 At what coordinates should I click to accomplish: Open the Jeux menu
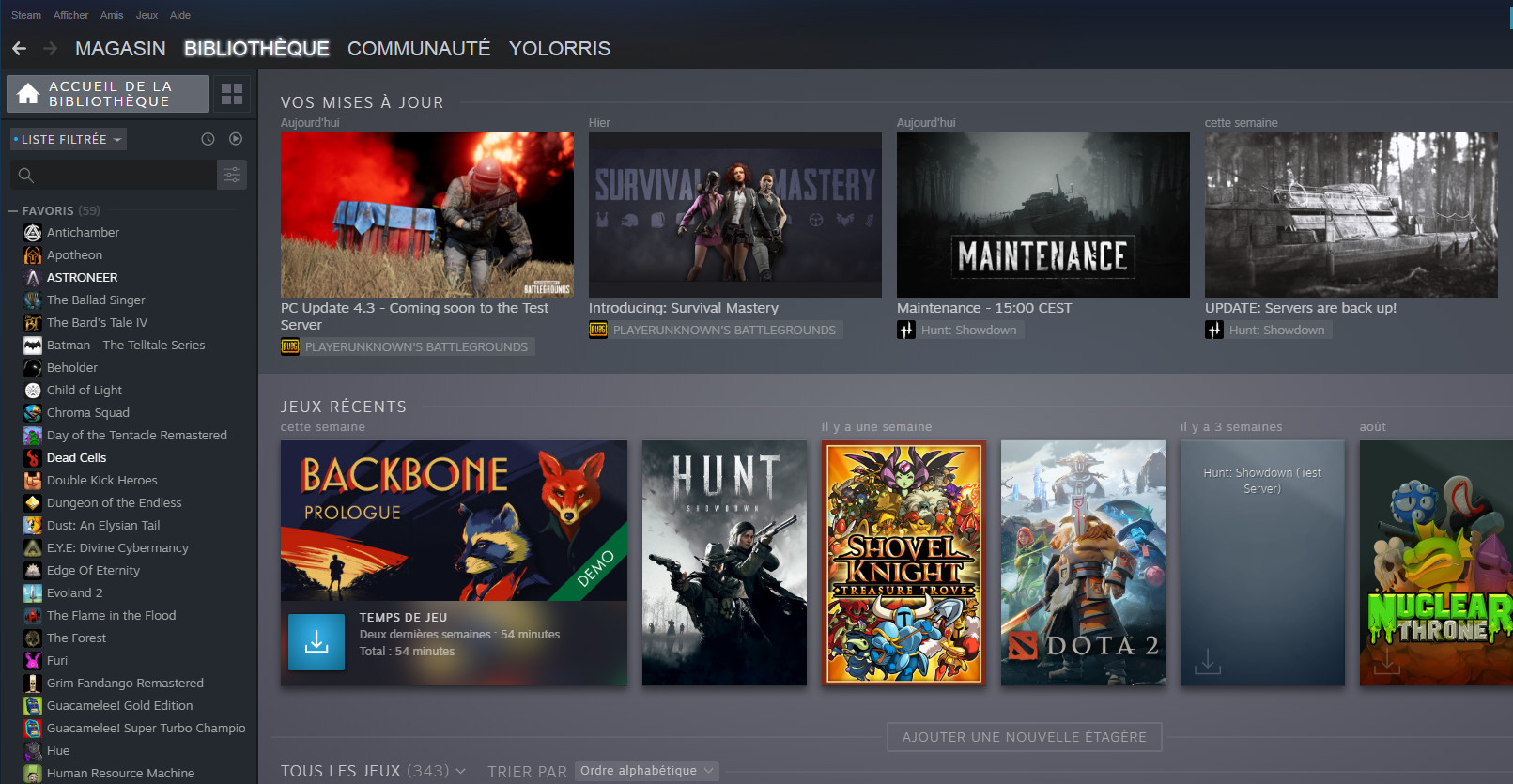click(147, 15)
